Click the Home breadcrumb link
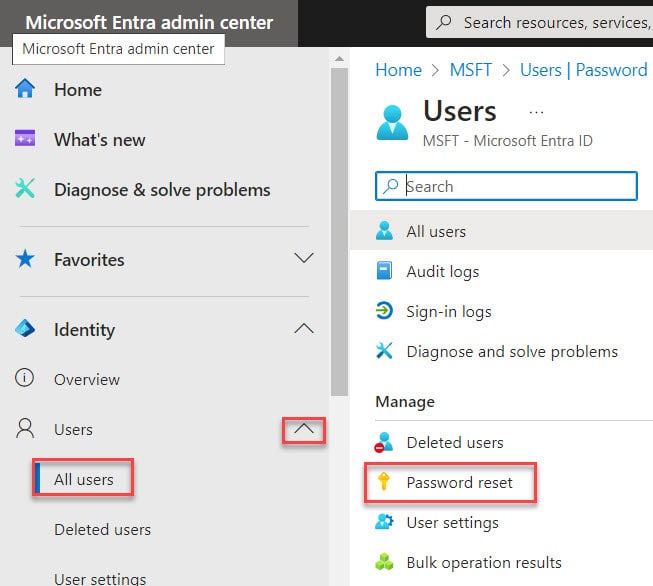The image size is (653, 586). click(399, 70)
